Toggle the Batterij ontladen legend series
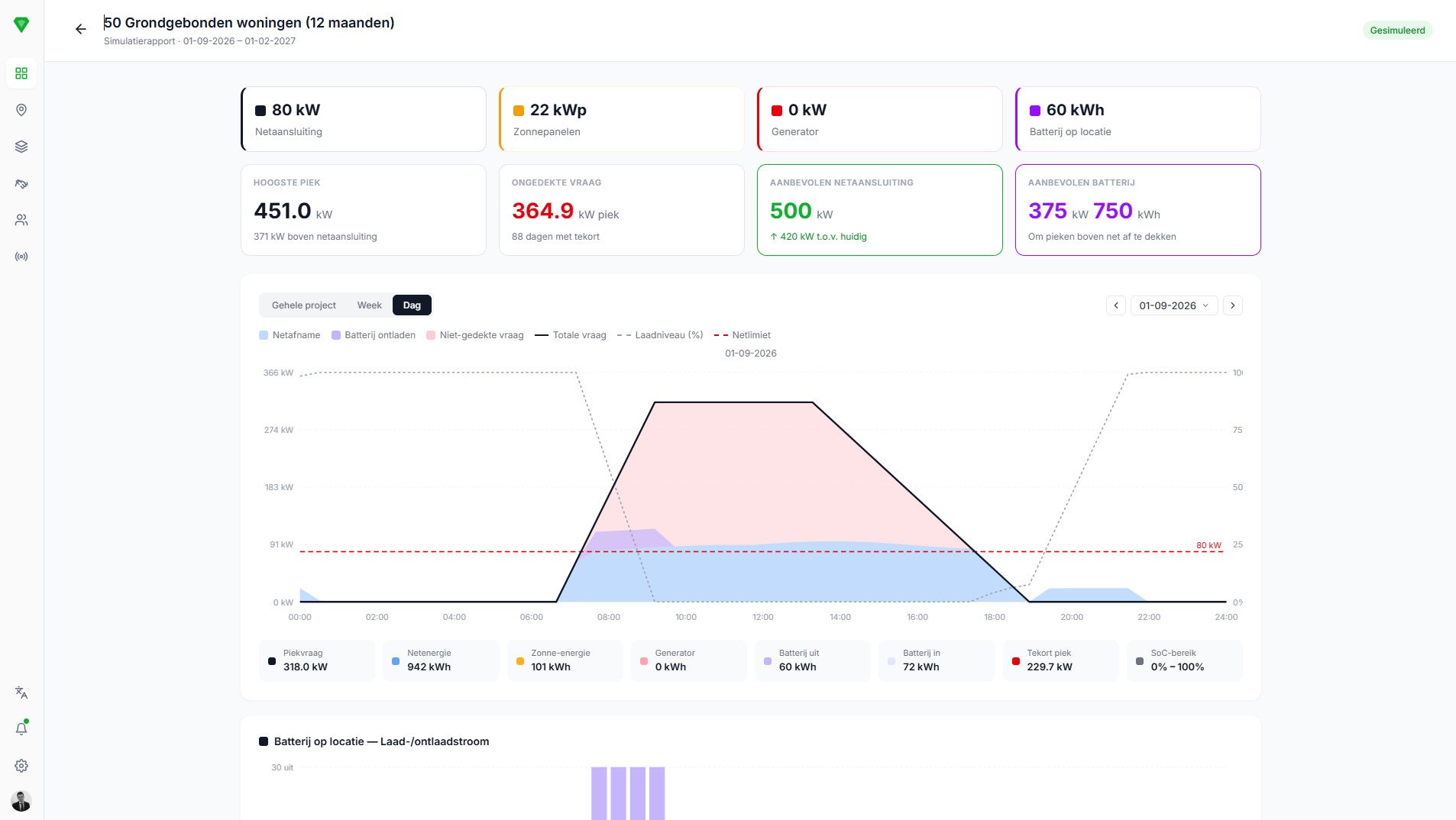This screenshot has height=820, width=1456. [374, 335]
